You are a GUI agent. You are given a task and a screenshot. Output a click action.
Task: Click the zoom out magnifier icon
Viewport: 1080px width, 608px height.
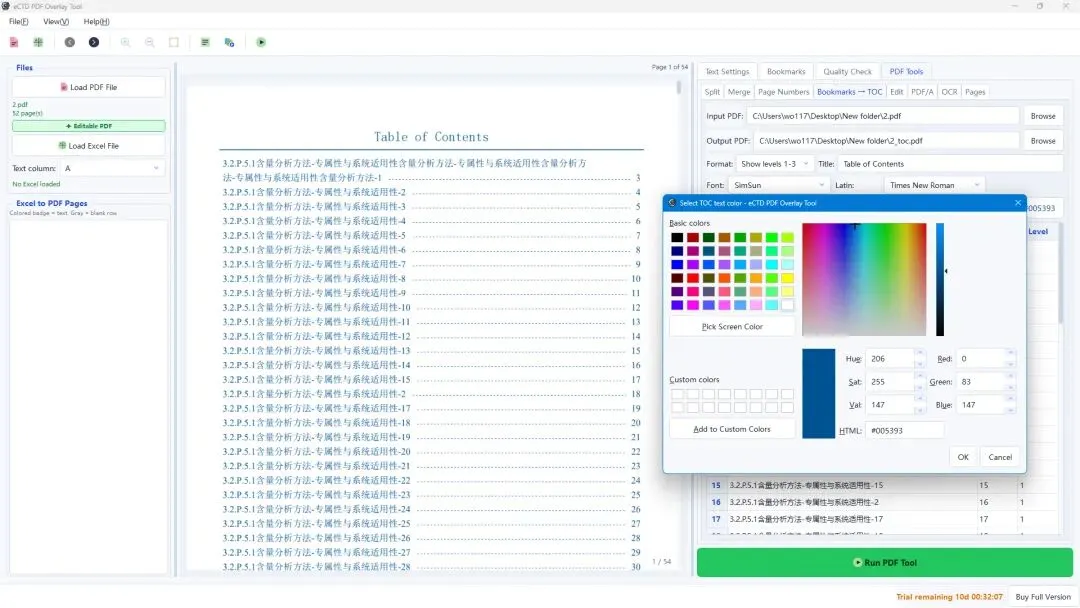(x=149, y=43)
